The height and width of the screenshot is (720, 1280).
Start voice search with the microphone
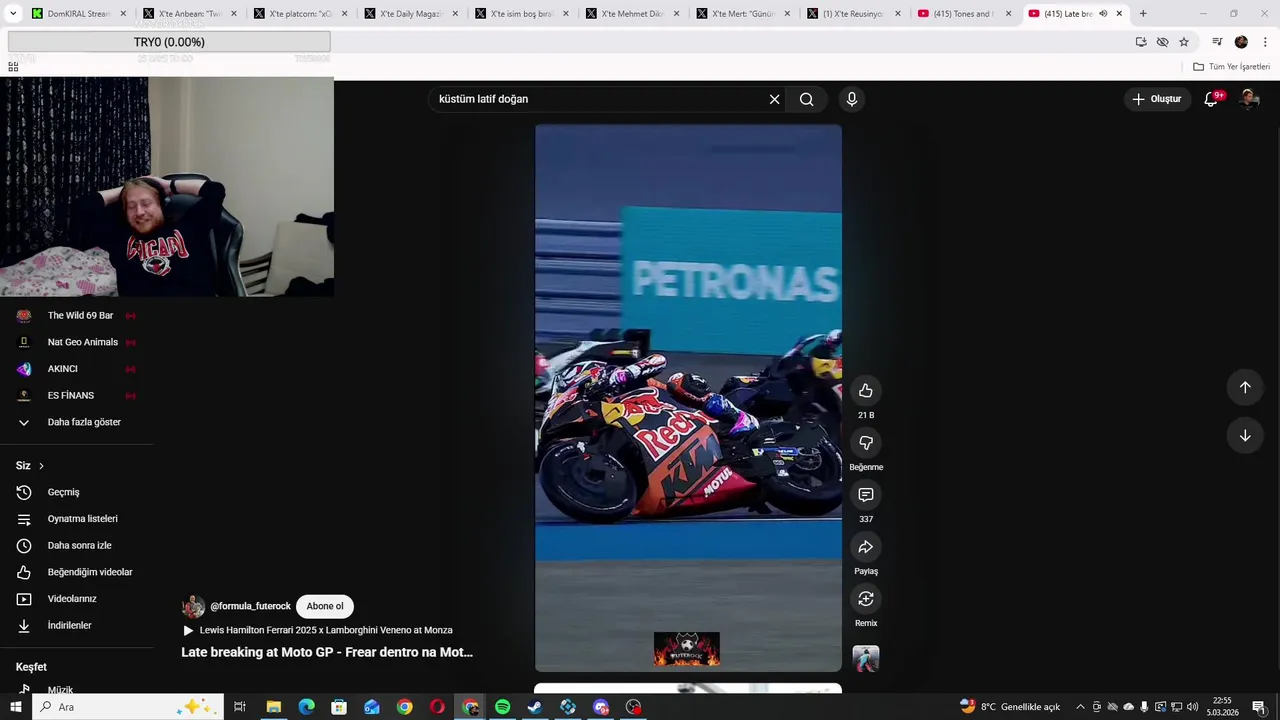[852, 99]
